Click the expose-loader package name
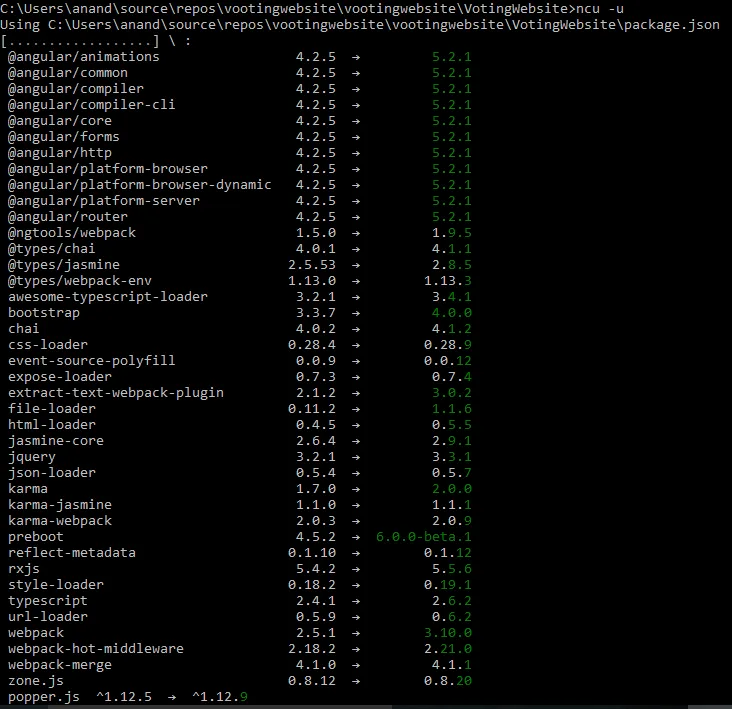This screenshot has height=709, width=732. pyautogui.click(x=60, y=377)
